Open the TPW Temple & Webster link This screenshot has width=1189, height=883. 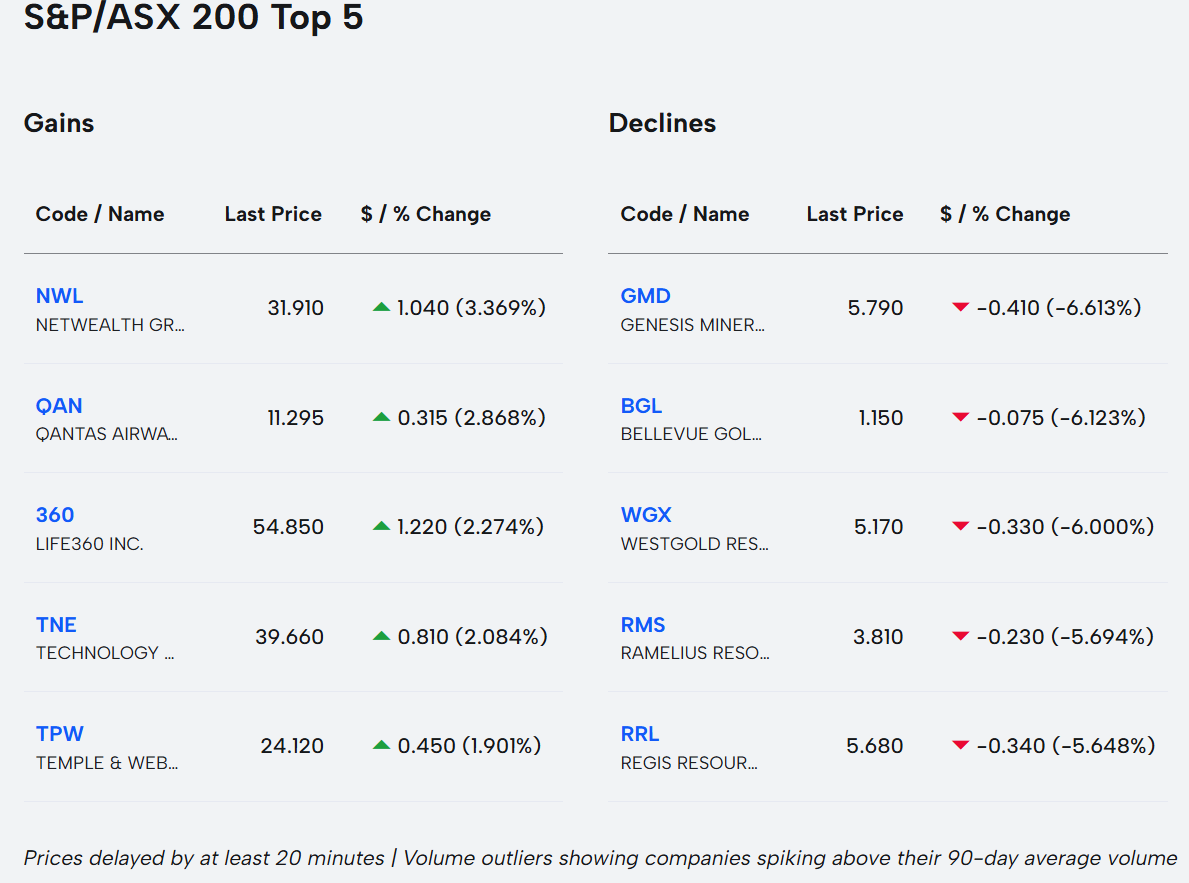click(60, 734)
